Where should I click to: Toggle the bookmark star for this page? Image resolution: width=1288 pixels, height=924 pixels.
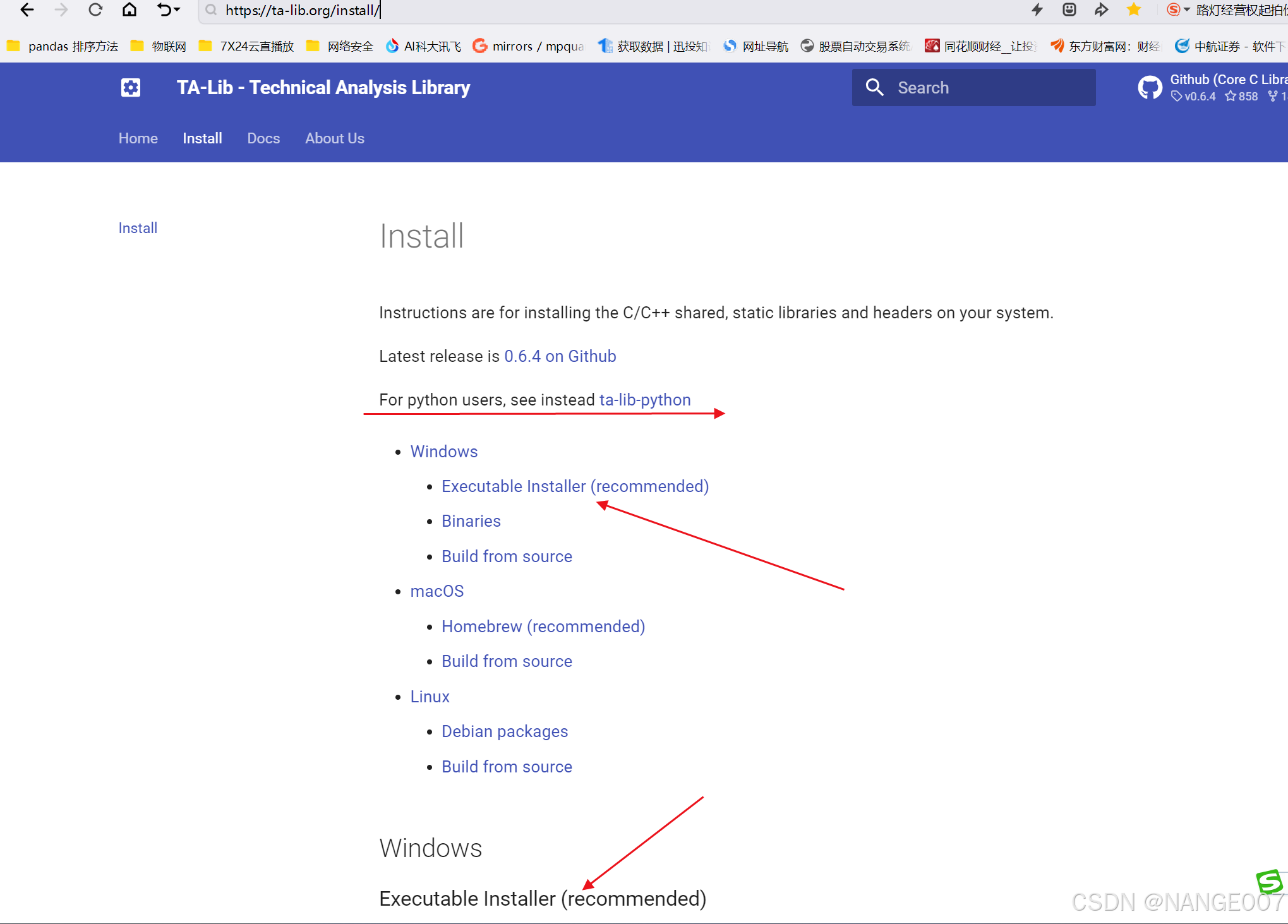pos(1134,10)
